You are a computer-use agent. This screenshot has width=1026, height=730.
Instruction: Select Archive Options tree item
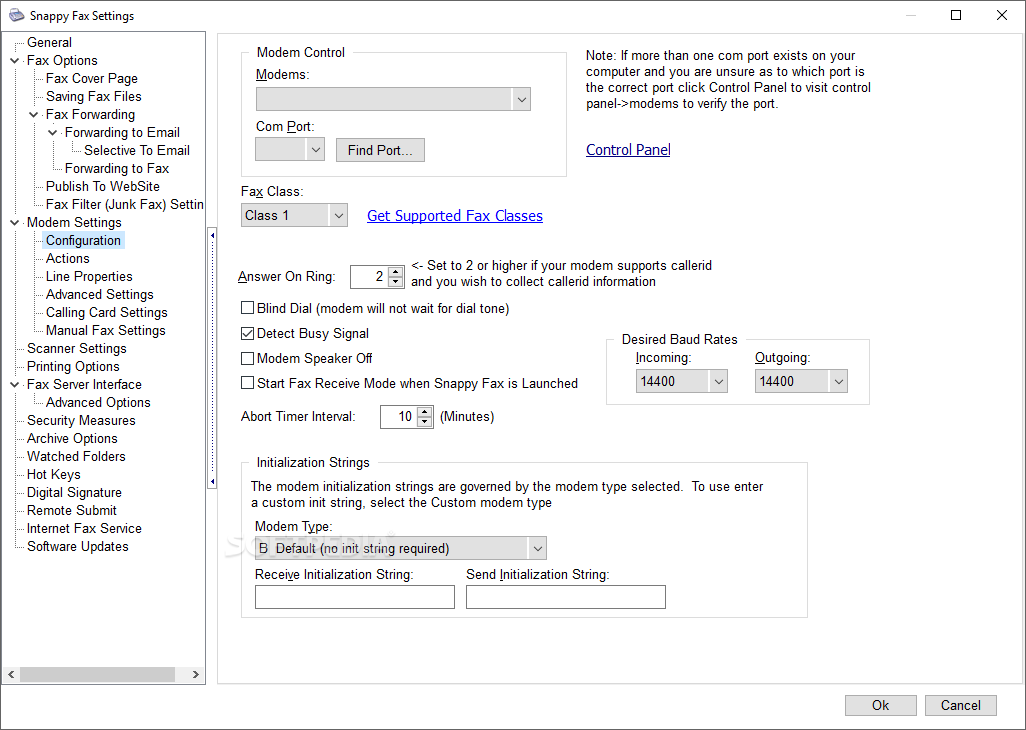pyautogui.click(x=72, y=438)
